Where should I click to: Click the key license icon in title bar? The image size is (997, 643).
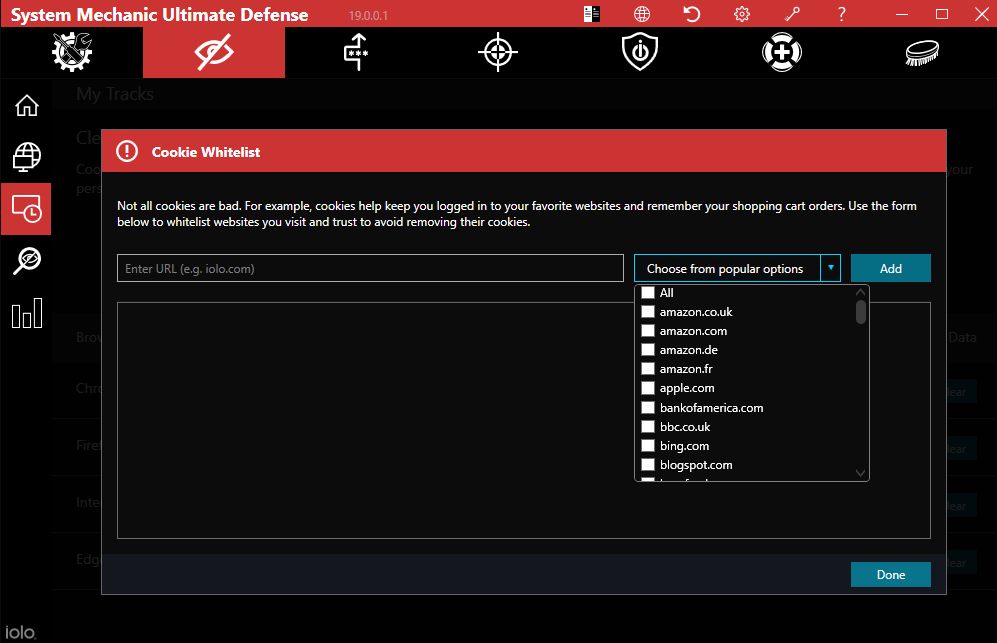pos(792,14)
